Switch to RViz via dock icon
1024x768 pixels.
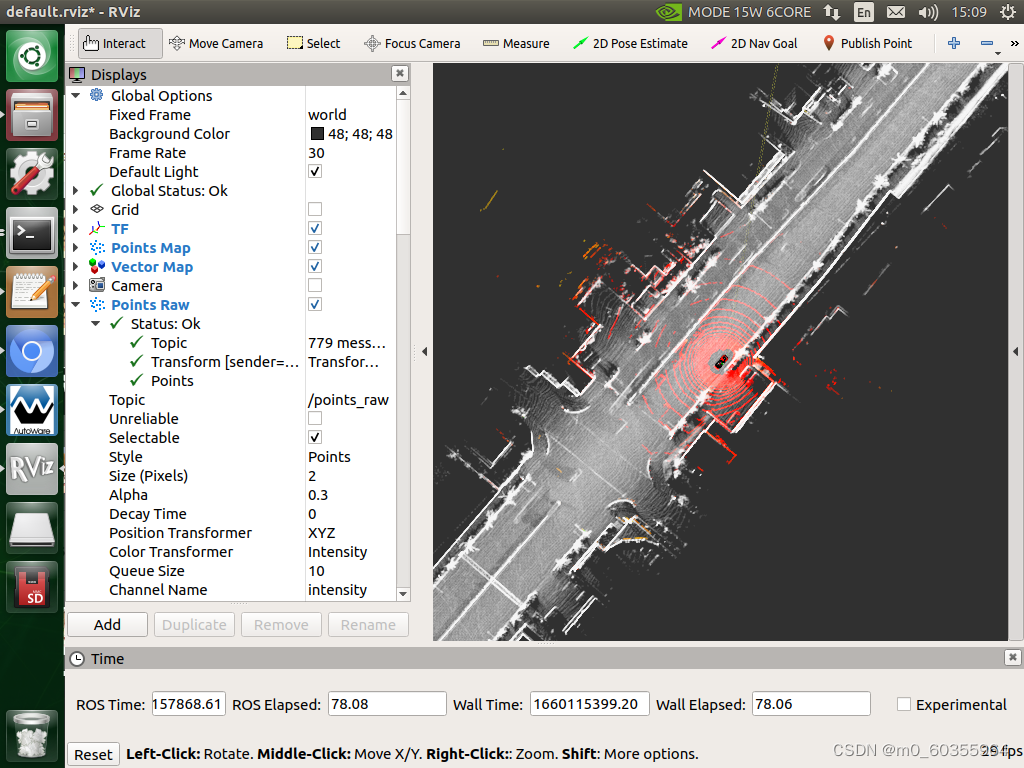click(x=32, y=469)
